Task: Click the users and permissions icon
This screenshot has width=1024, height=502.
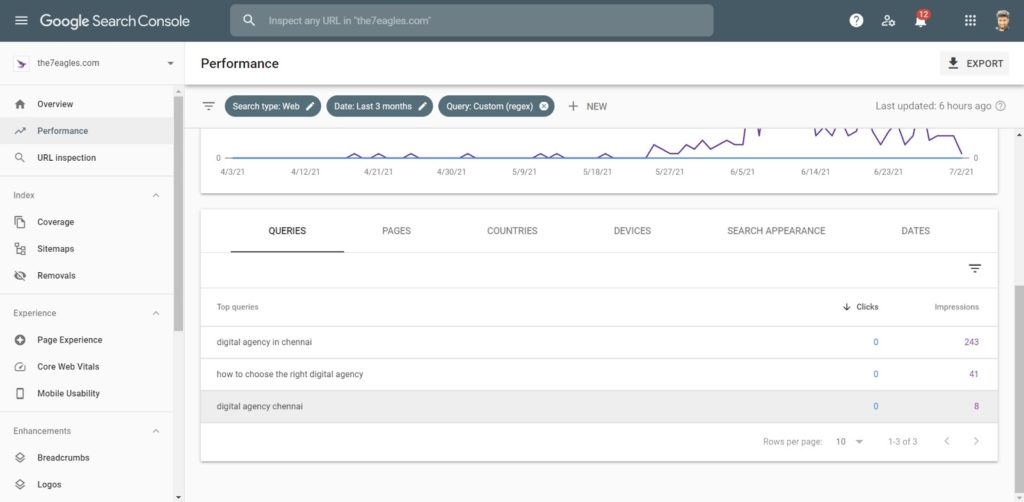Action: click(x=888, y=20)
